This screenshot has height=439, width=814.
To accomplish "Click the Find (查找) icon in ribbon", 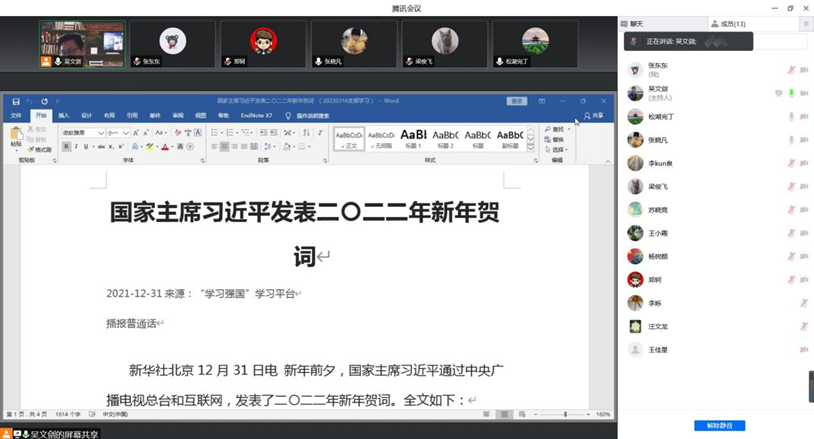I will point(557,129).
